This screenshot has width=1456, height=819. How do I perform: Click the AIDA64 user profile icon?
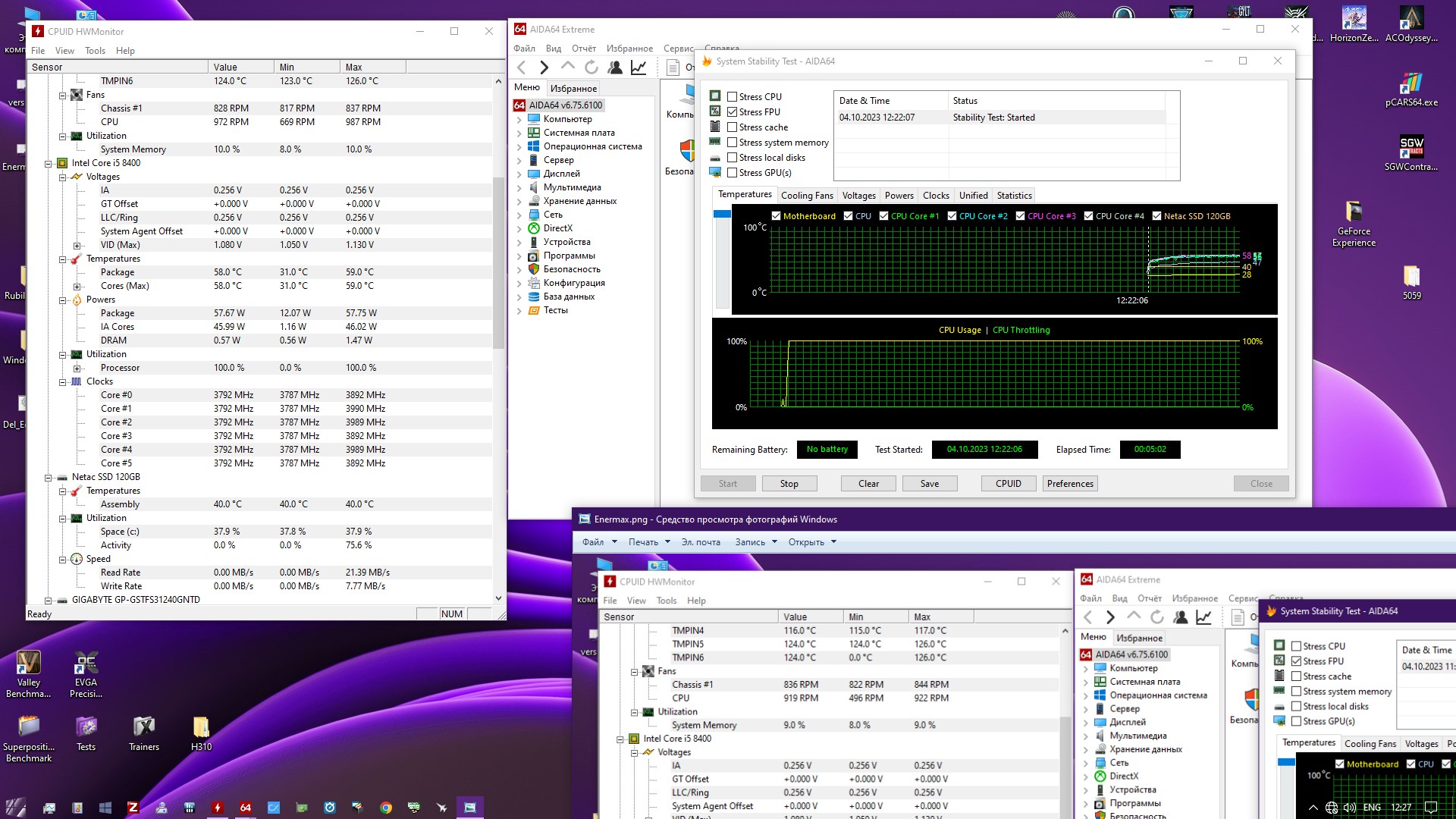(615, 67)
